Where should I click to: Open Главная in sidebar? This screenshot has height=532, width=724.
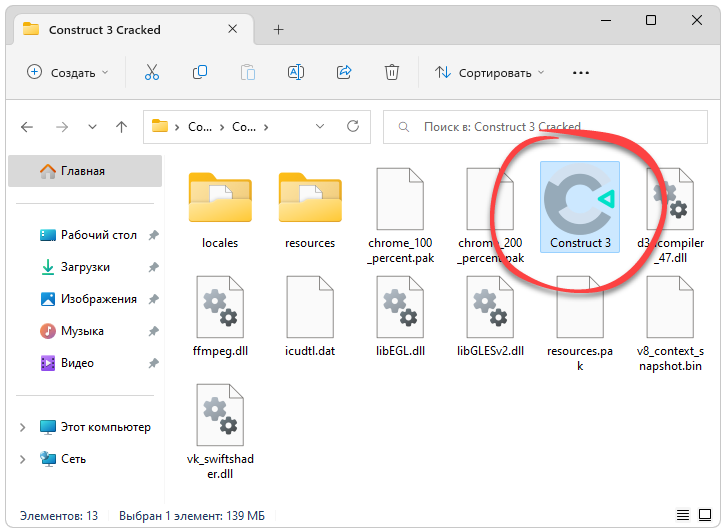(x=85, y=171)
